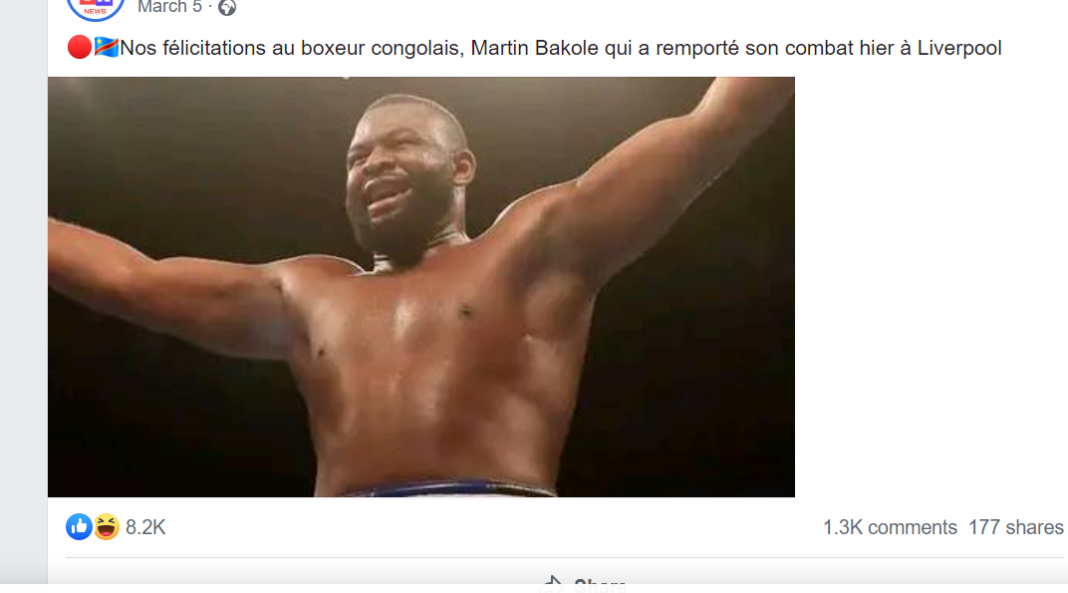This screenshot has height=593, width=1068.
Task: Open the Martin Bakole boxer photo
Action: pos(421,287)
